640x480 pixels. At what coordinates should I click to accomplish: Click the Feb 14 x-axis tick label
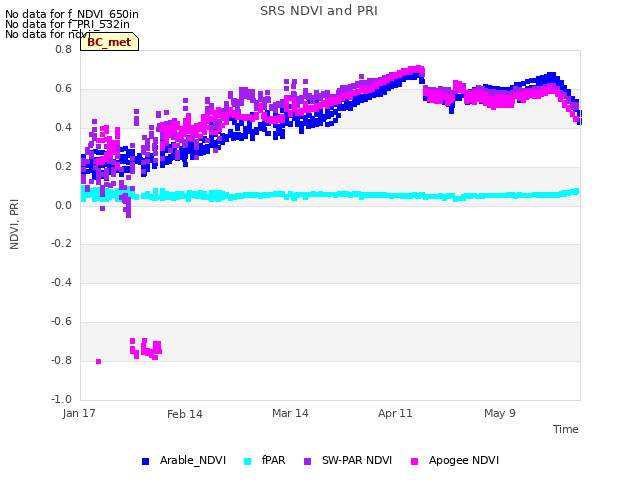(184, 414)
